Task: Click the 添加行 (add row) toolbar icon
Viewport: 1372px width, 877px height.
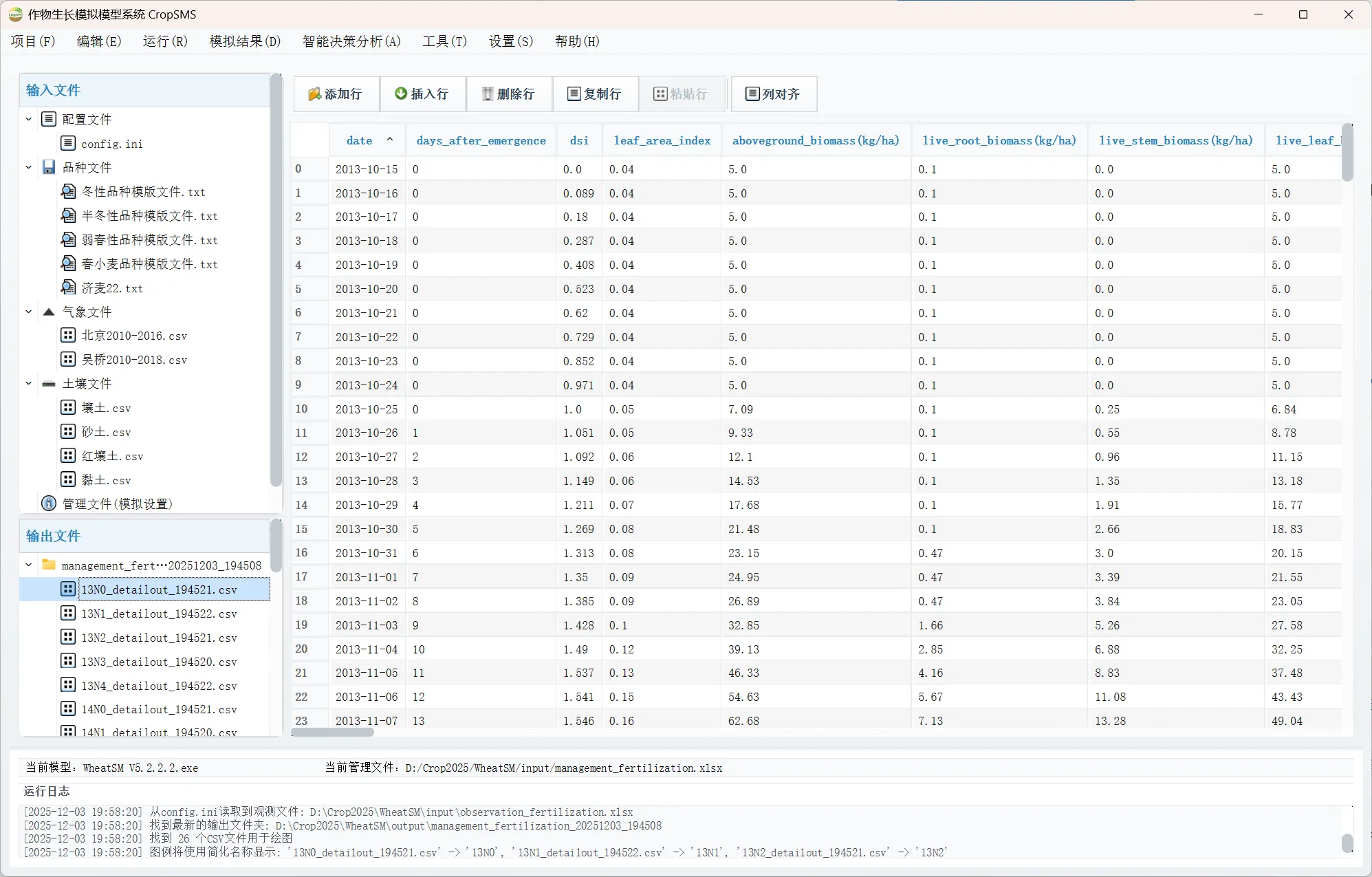Action: point(314,94)
